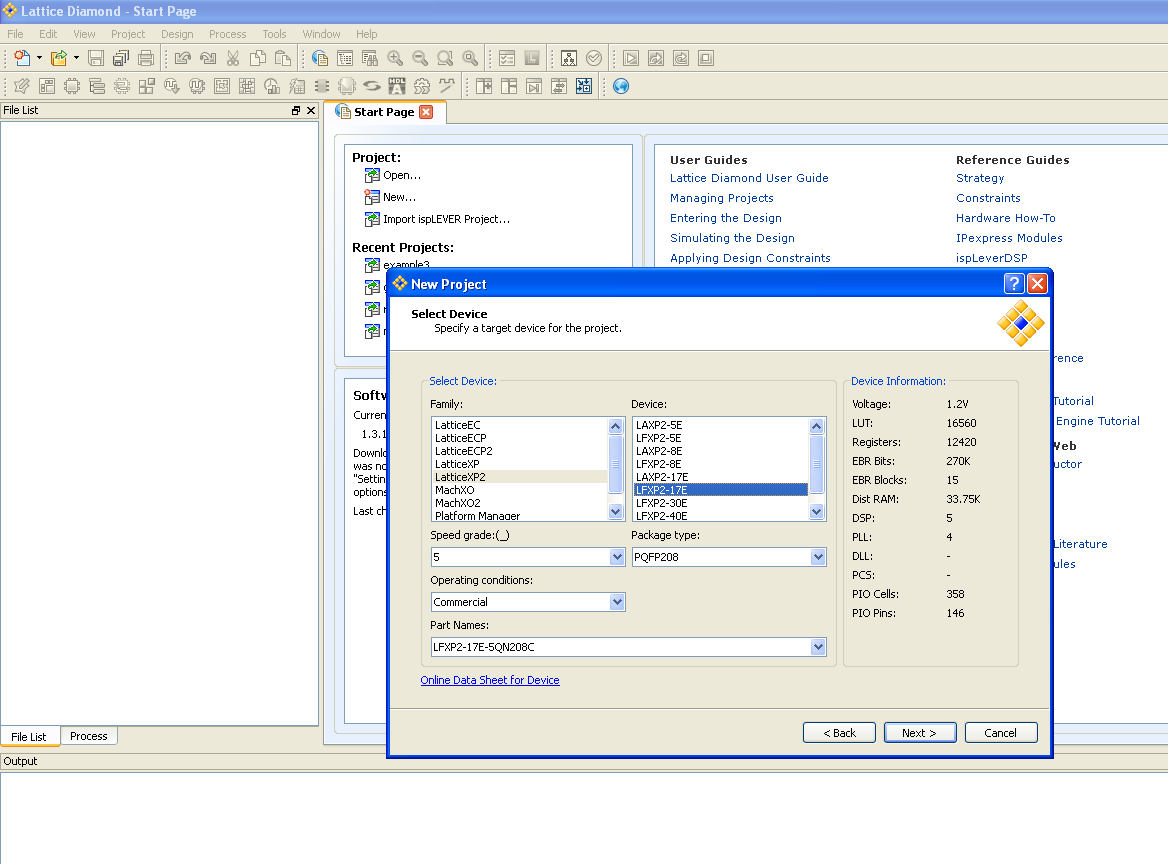This screenshot has width=1168, height=864.
Task: Float the File List panel
Action: point(296,110)
